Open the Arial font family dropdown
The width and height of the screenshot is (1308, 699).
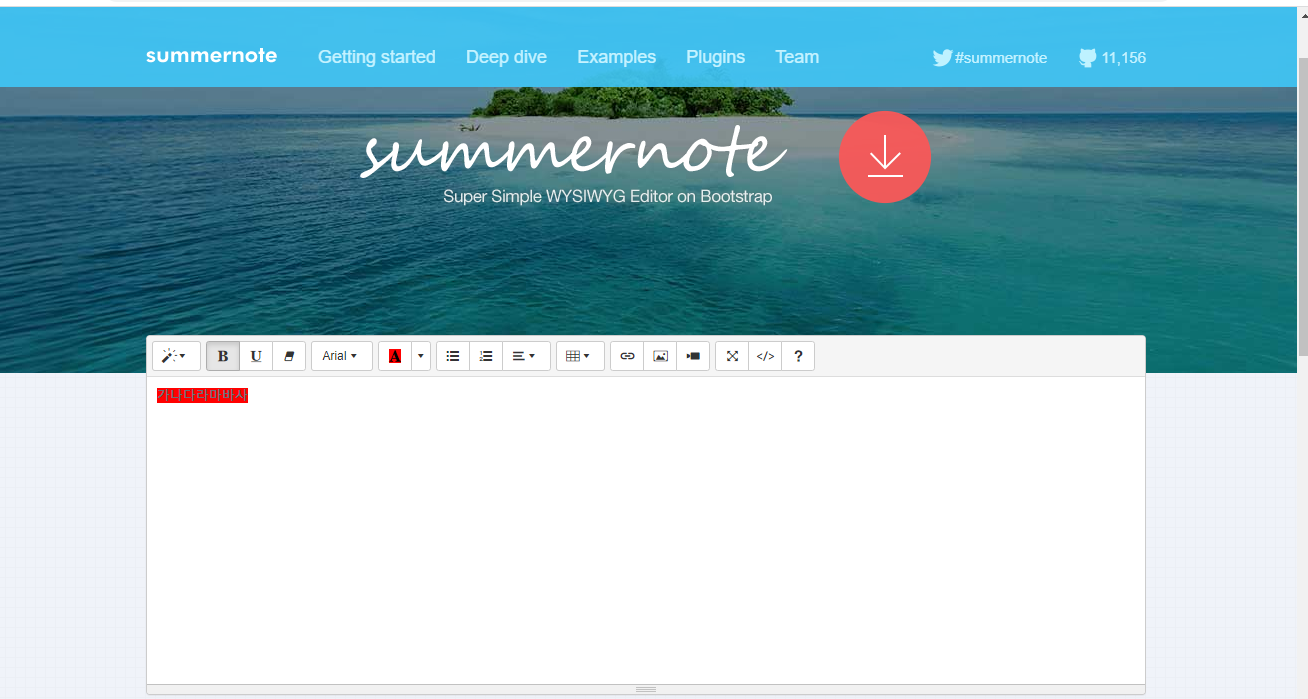point(341,356)
